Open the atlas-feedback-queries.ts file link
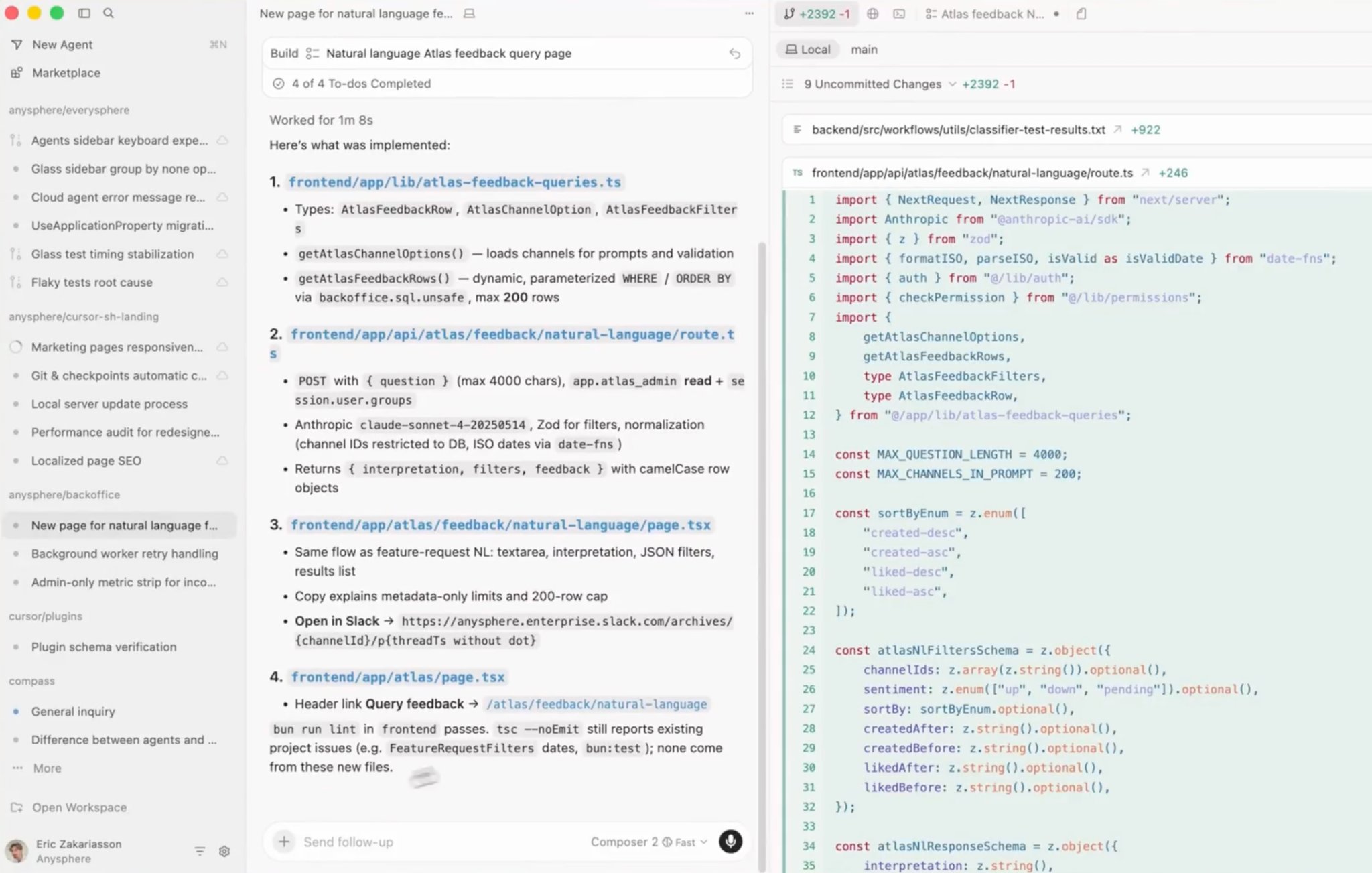The image size is (1372, 873). tap(455, 182)
